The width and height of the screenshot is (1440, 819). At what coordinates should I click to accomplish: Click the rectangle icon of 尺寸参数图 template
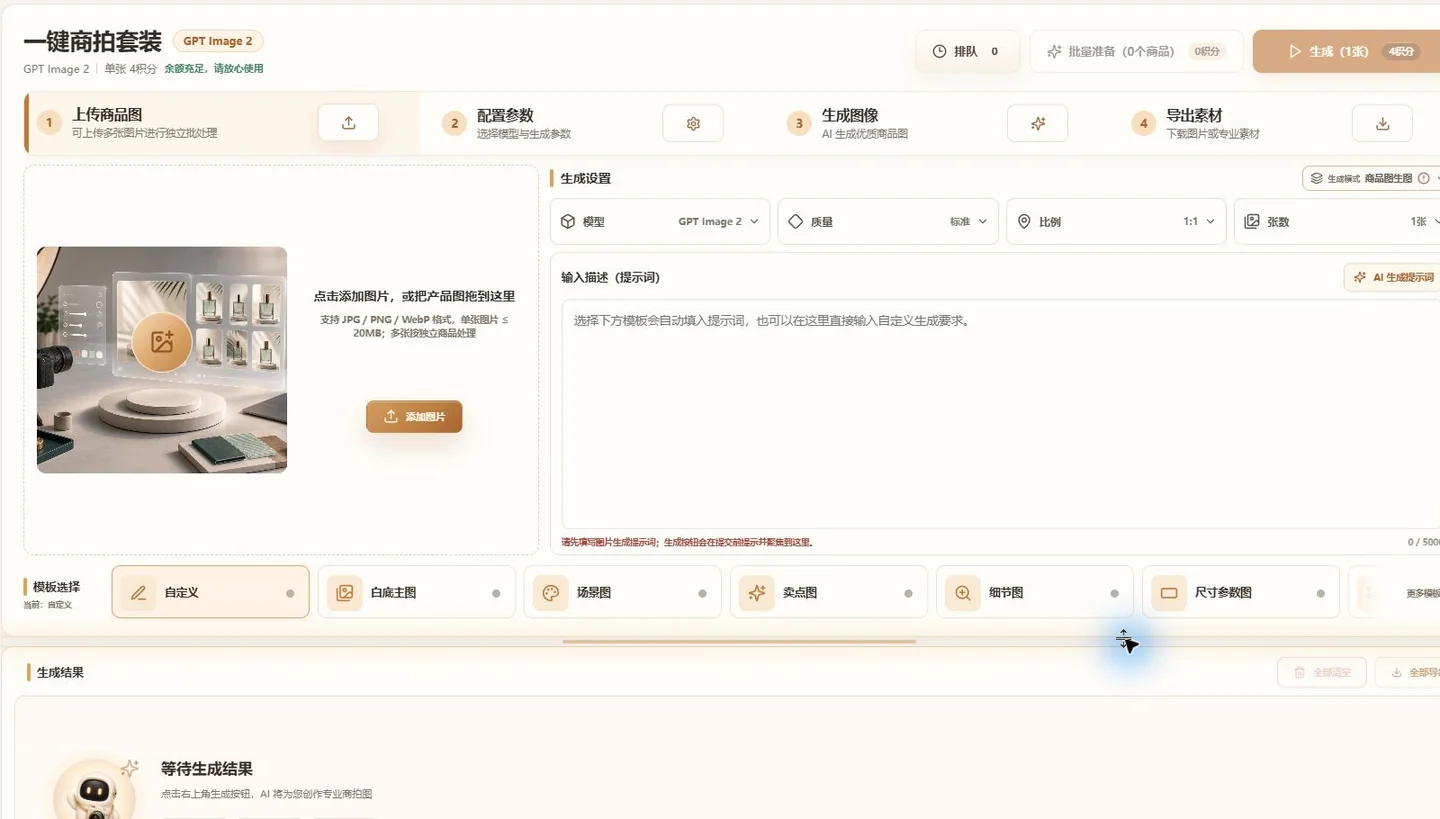1169,592
